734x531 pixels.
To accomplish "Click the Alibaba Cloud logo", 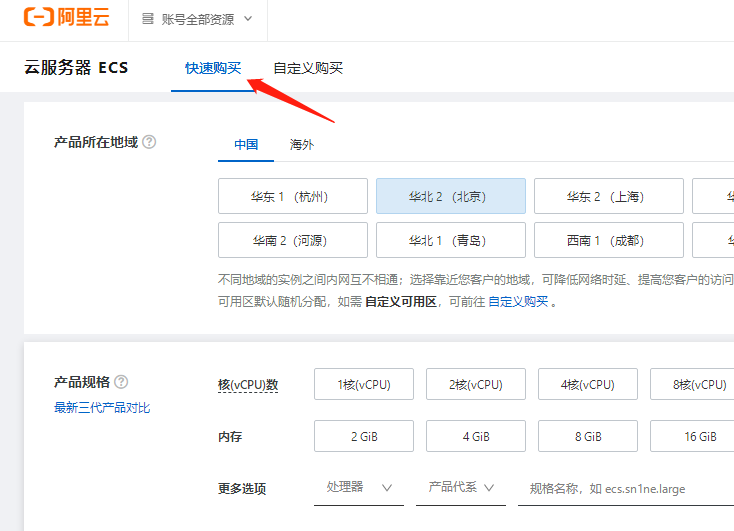I will click(66, 18).
